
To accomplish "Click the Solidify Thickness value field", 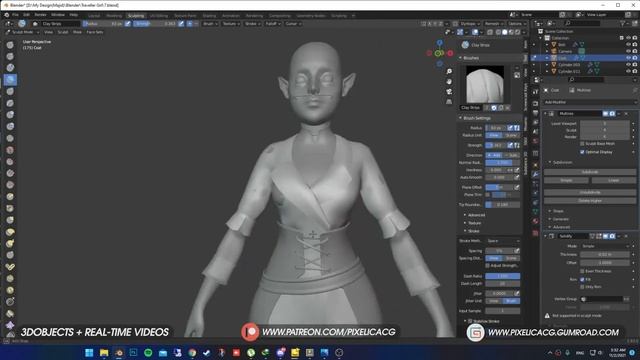I will (x=604, y=254).
